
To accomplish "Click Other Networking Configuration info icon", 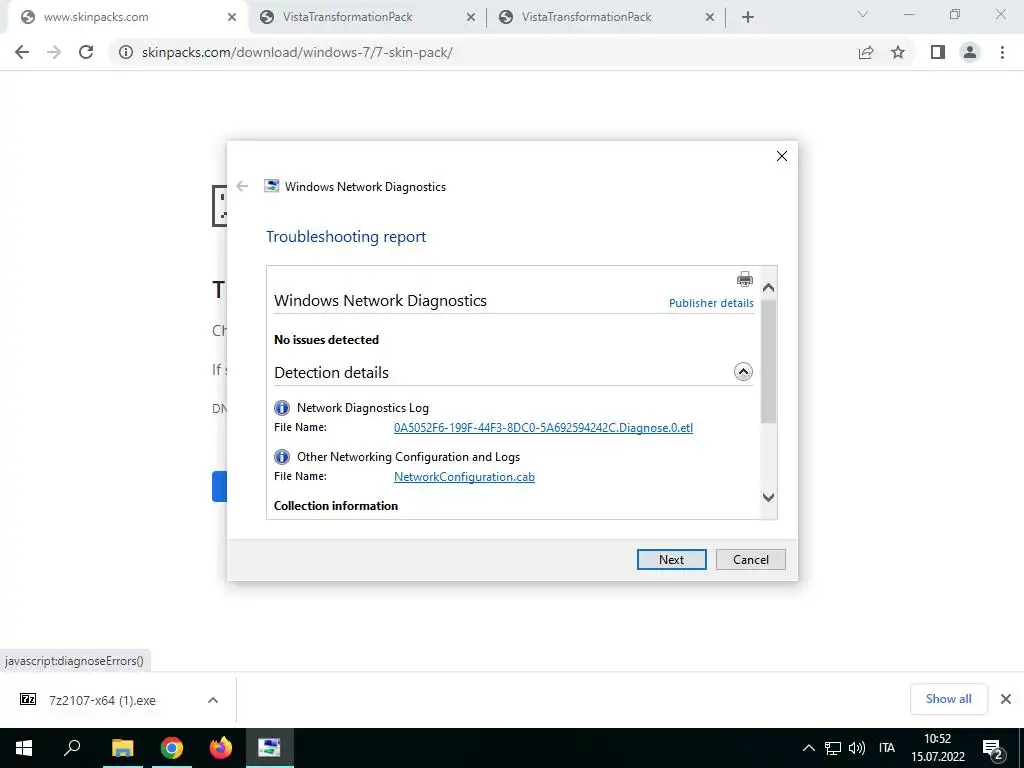I will tap(281, 456).
